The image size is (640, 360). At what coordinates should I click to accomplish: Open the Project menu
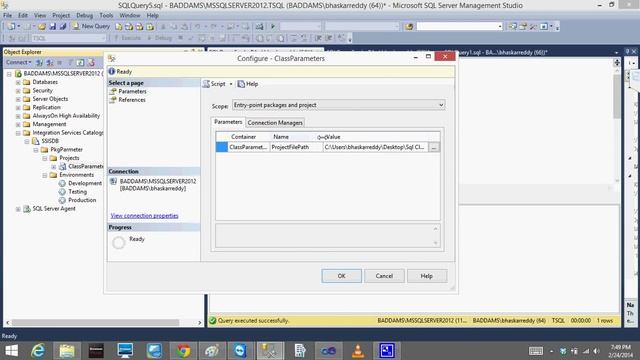click(61, 15)
